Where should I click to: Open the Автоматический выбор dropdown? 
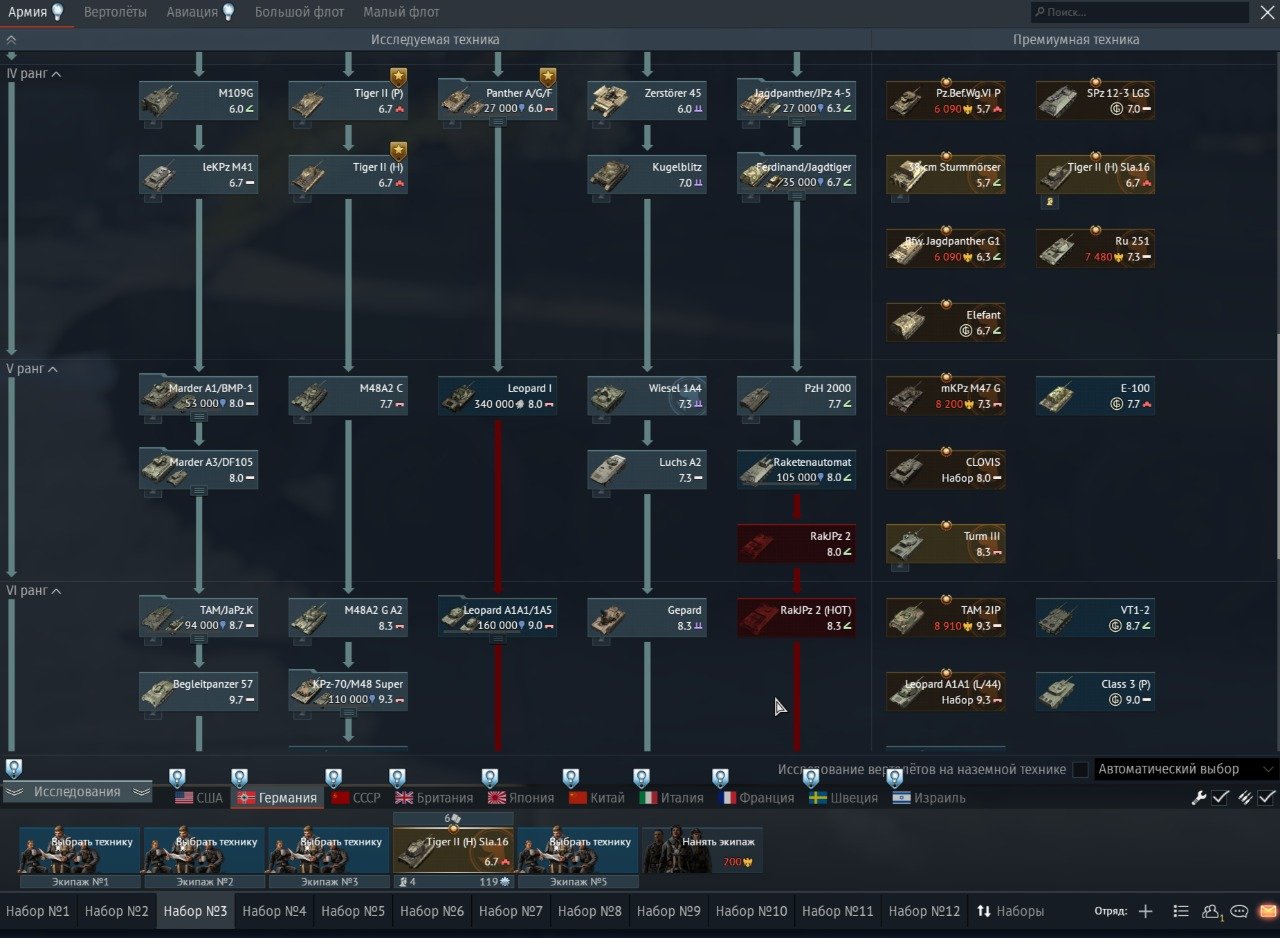[x=1185, y=769]
